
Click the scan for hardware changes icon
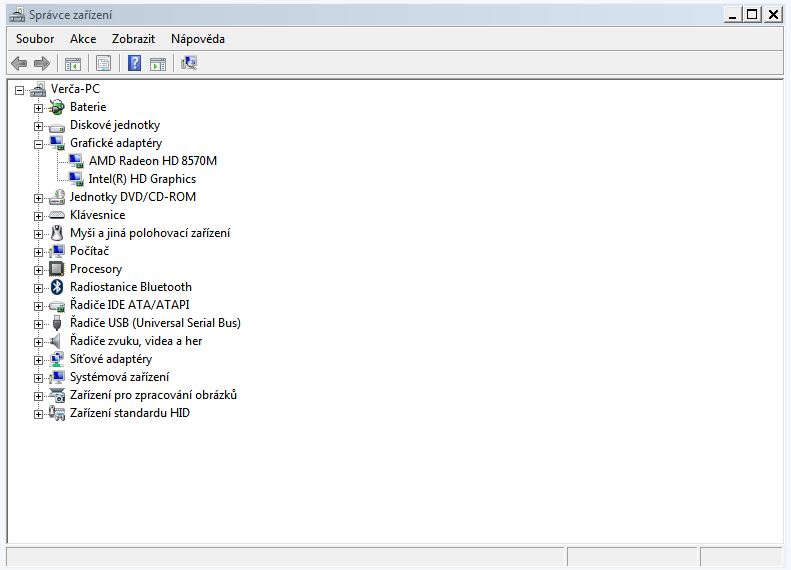189,64
